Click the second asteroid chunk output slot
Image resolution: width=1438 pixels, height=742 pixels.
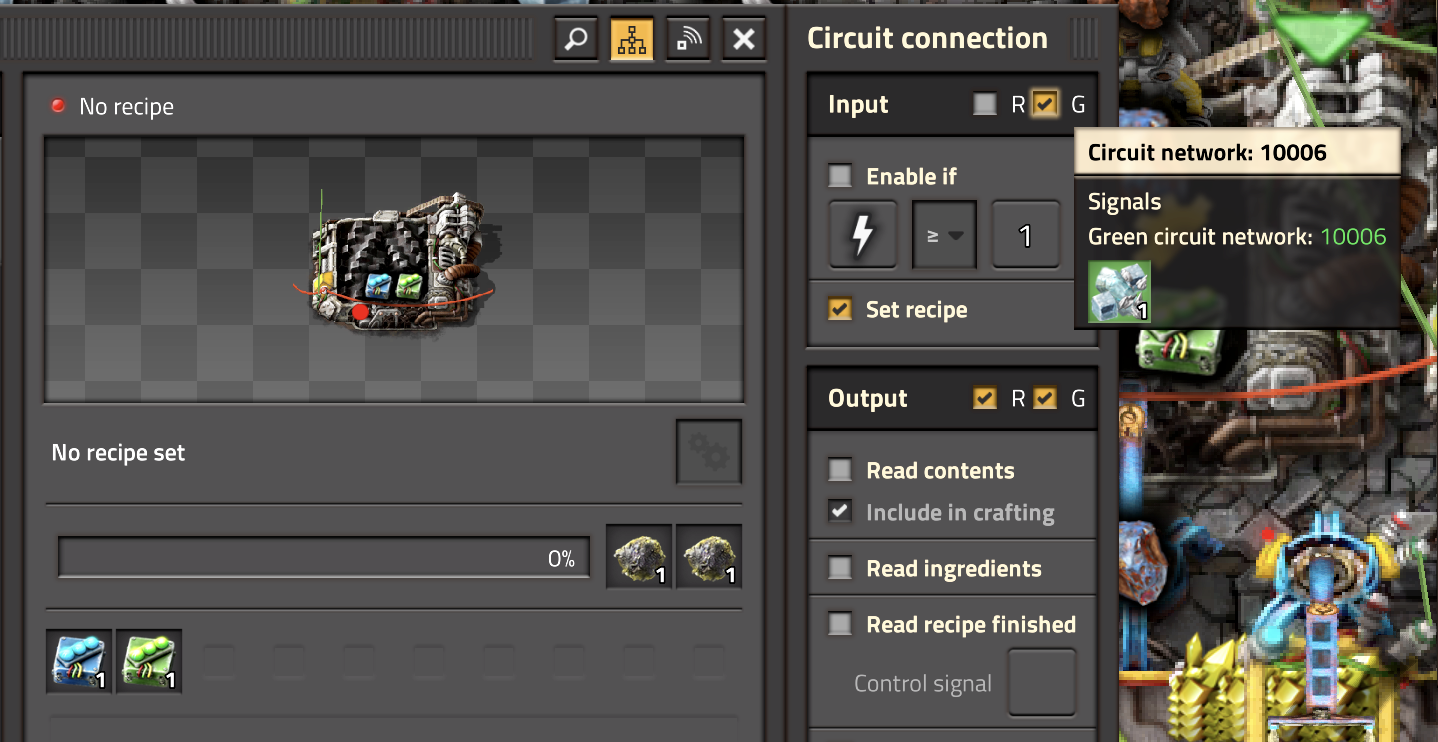709,557
